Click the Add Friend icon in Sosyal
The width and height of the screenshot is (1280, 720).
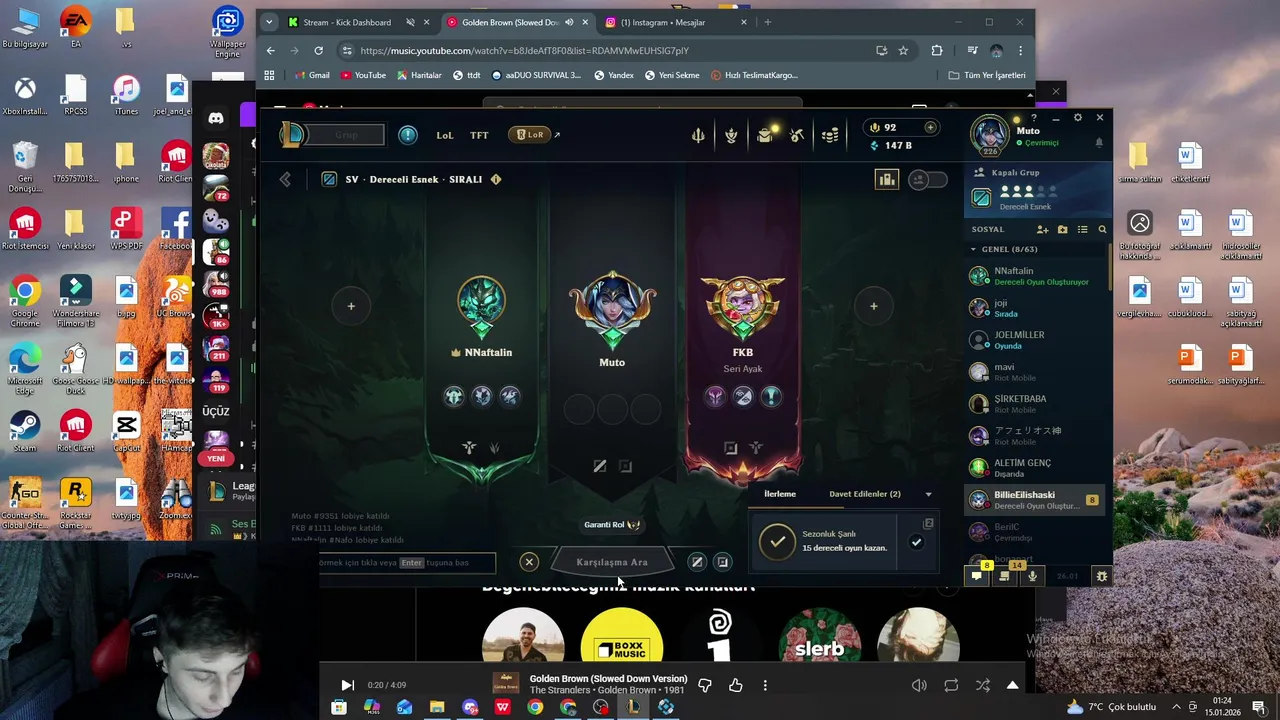pyautogui.click(x=1042, y=230)
